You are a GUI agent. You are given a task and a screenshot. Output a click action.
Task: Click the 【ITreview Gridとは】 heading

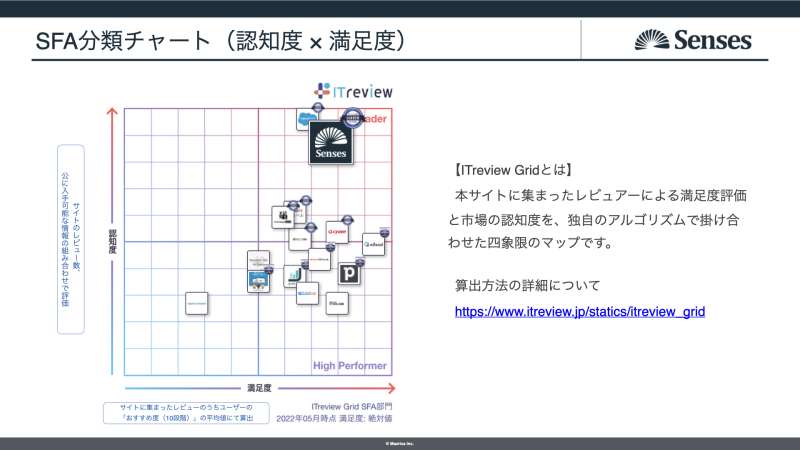(x=512, y=170)
